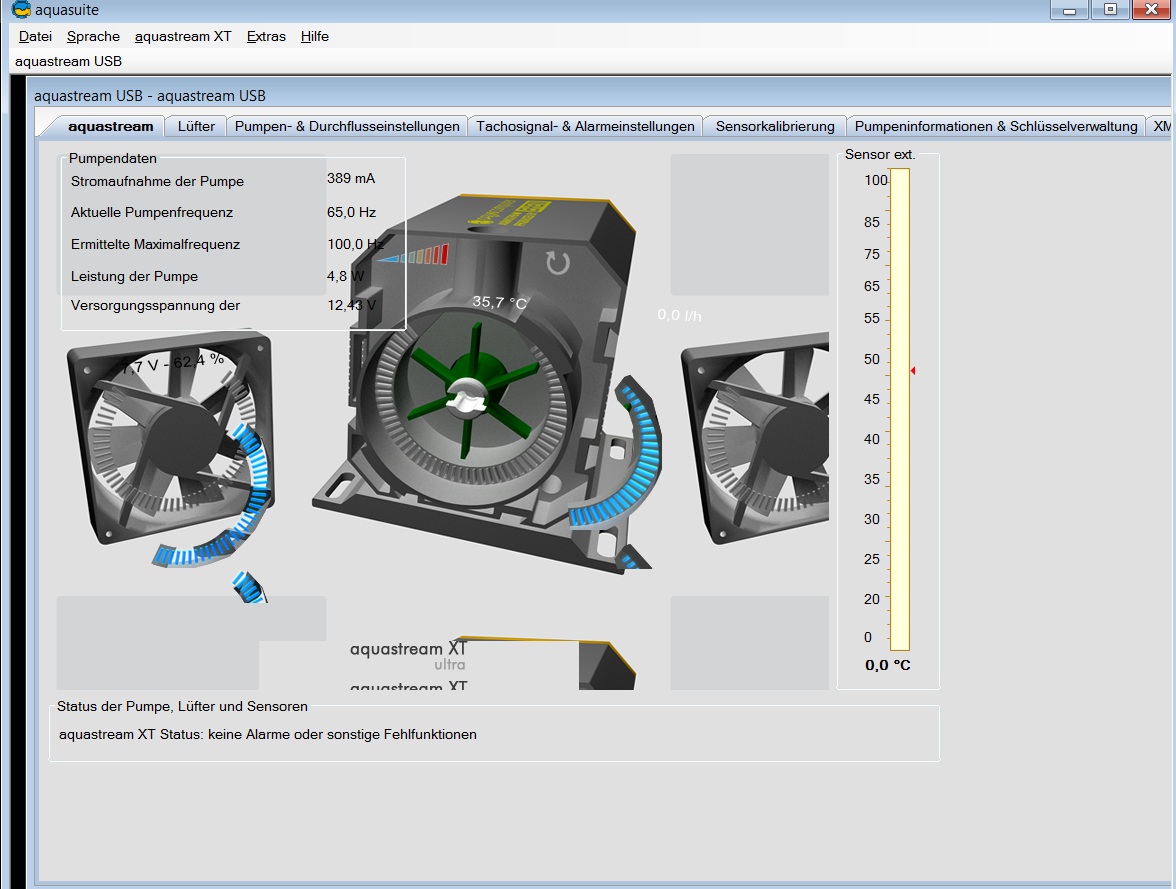Screen dimensions: 1176x889
Task: Open Tachosignal- & Alarmeinstellungen tab
Action: click(585, 126)
